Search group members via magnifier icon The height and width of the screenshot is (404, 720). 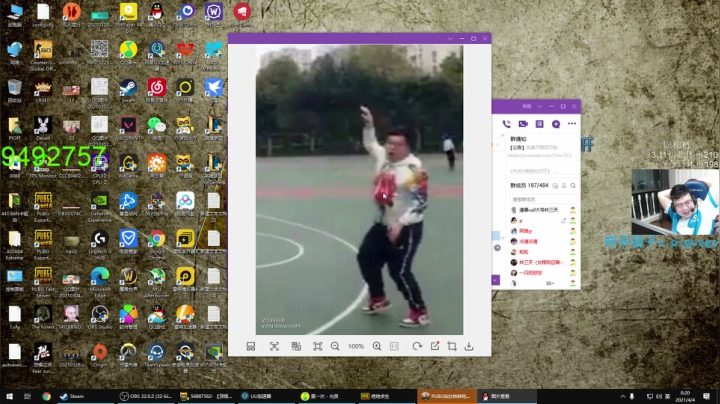pos(573,185)
